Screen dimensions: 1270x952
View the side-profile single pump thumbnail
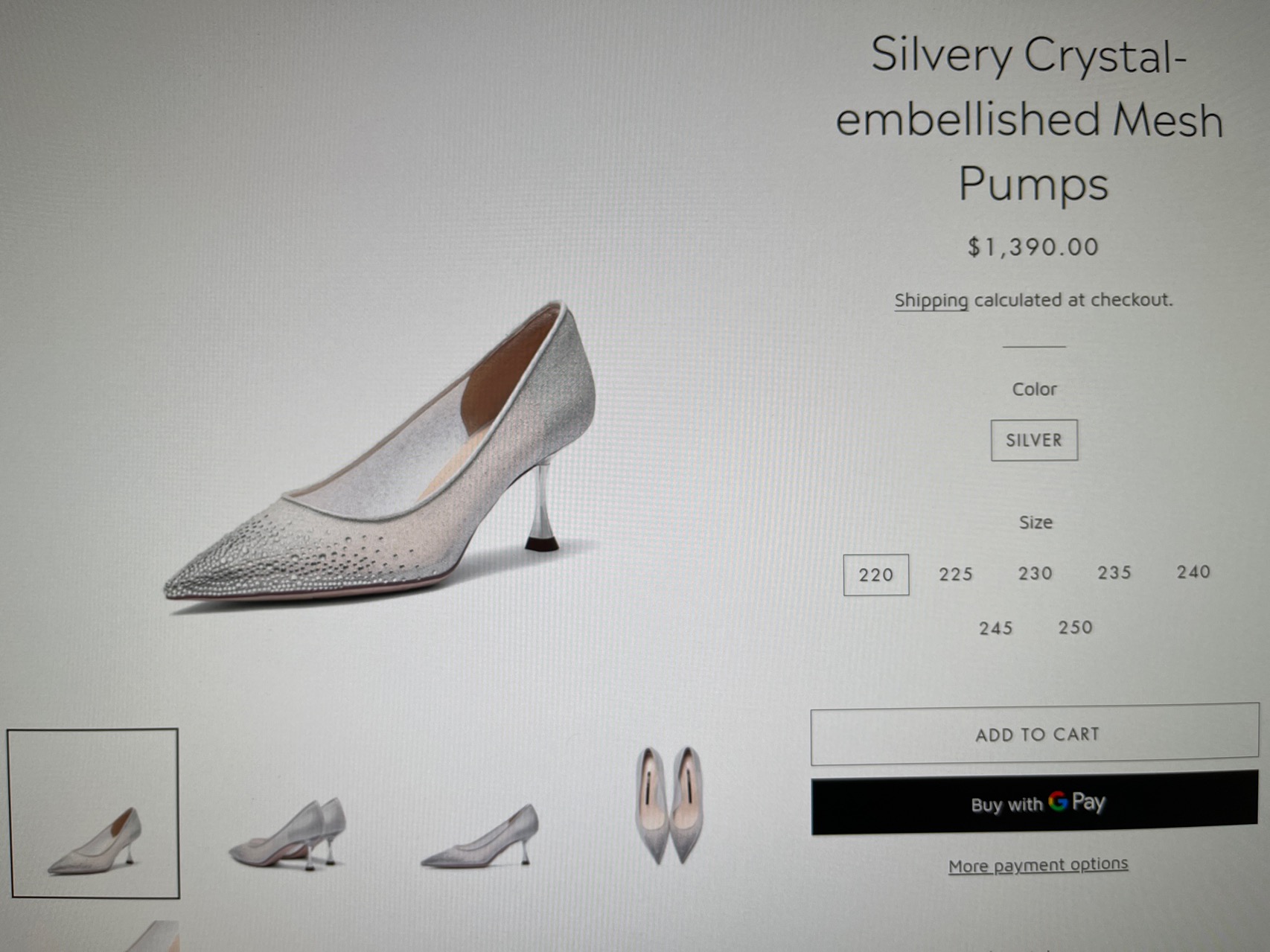point(480,837)
